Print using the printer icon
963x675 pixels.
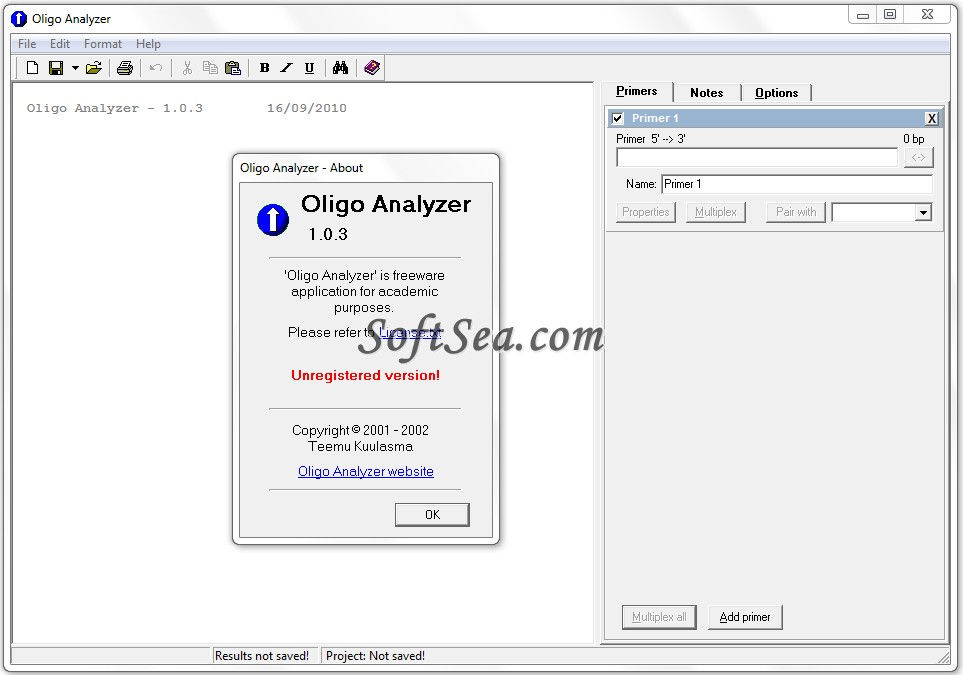point(125,68)
